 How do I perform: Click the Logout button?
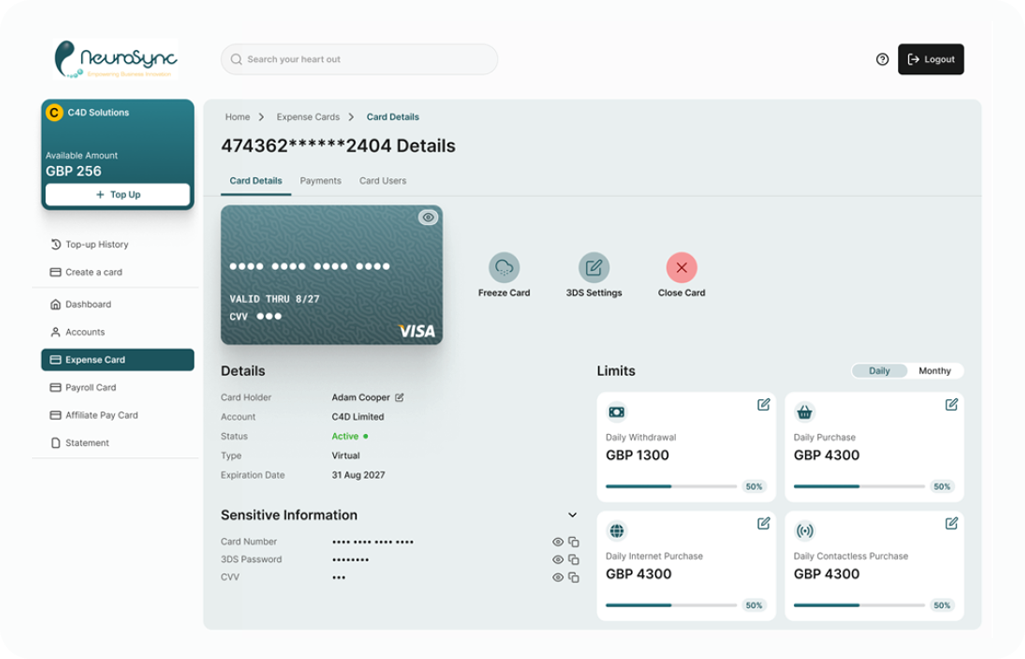pos(930,60)
